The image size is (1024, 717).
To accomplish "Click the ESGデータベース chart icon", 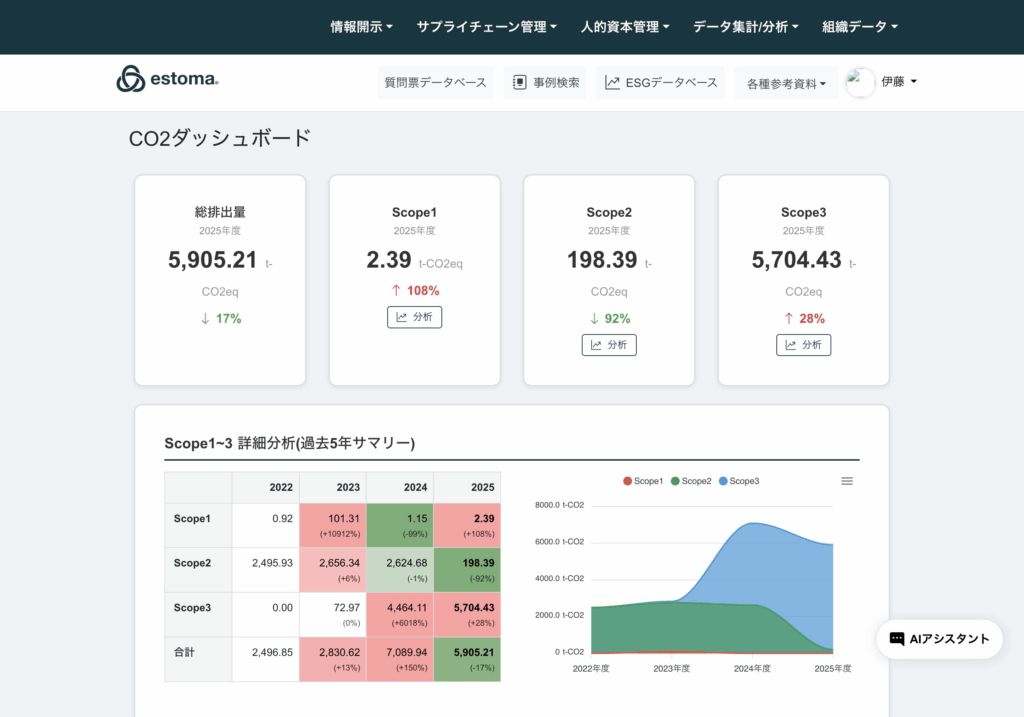I will coord(612,83).
